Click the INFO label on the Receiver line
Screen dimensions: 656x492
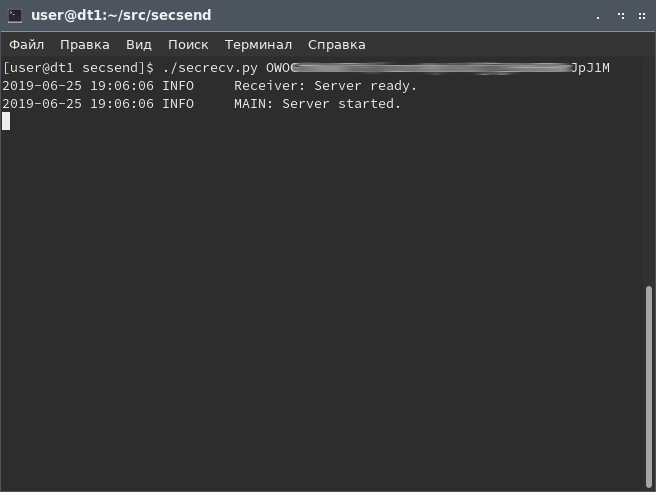(x=178, y=86)
